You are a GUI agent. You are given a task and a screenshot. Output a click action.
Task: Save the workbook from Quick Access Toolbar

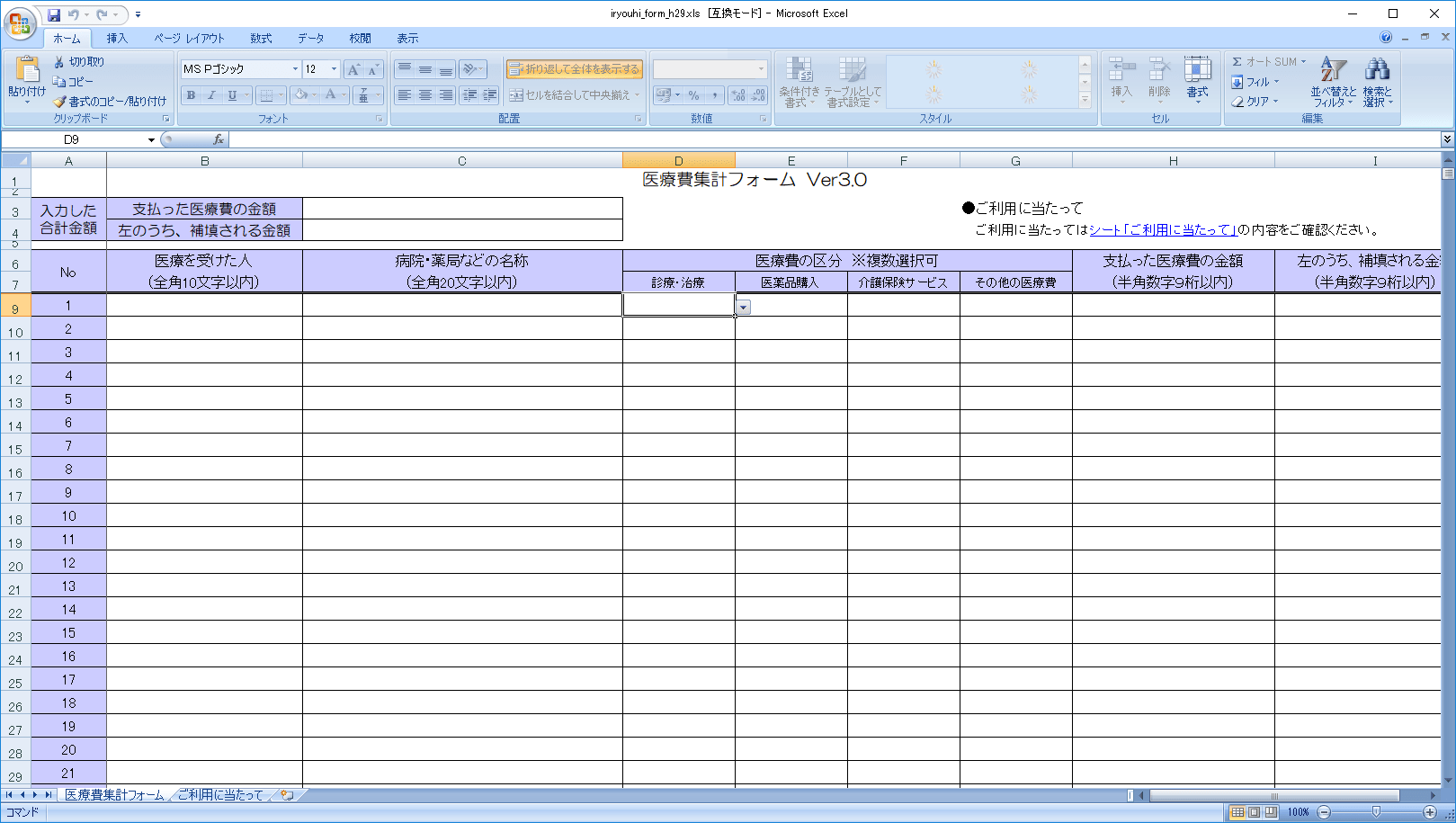[x=54, y=14]
